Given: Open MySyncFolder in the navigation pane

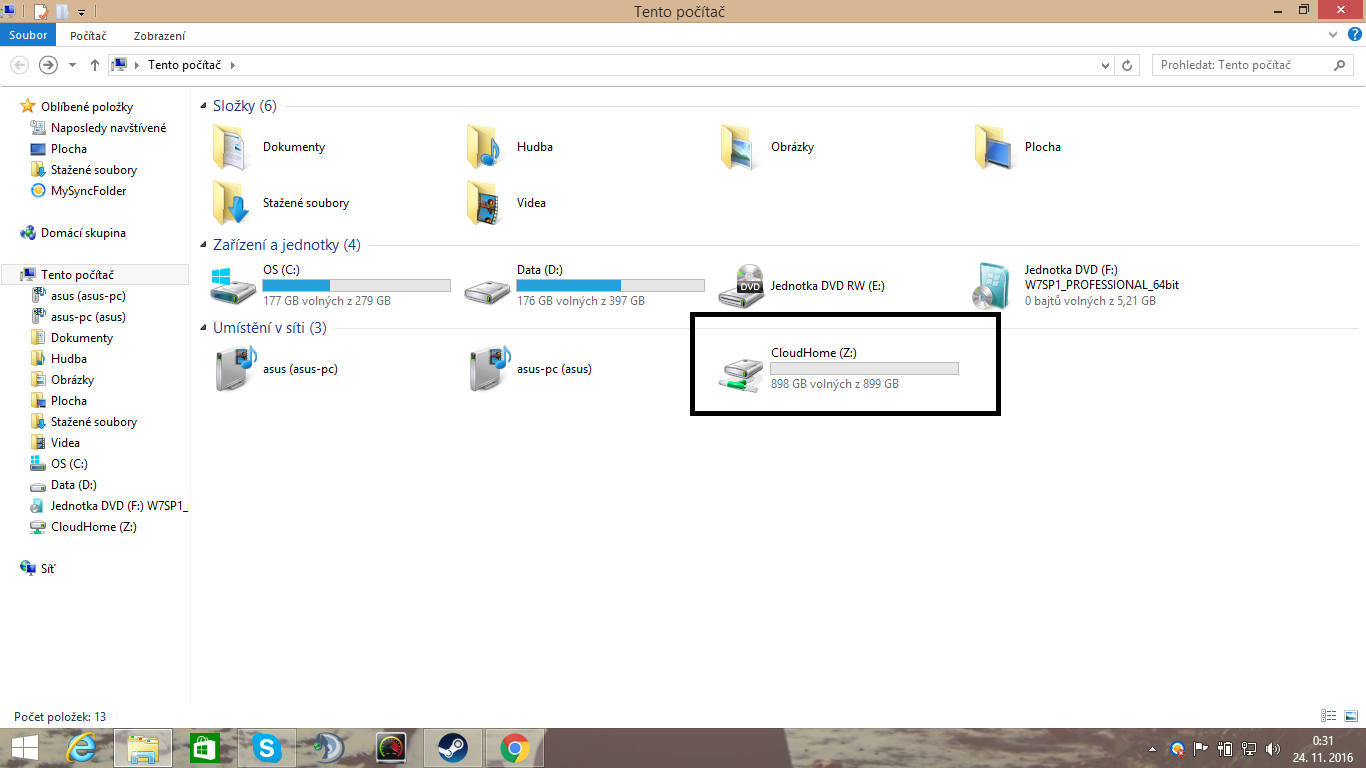Looking at the screenshot, I should point(88,191).
